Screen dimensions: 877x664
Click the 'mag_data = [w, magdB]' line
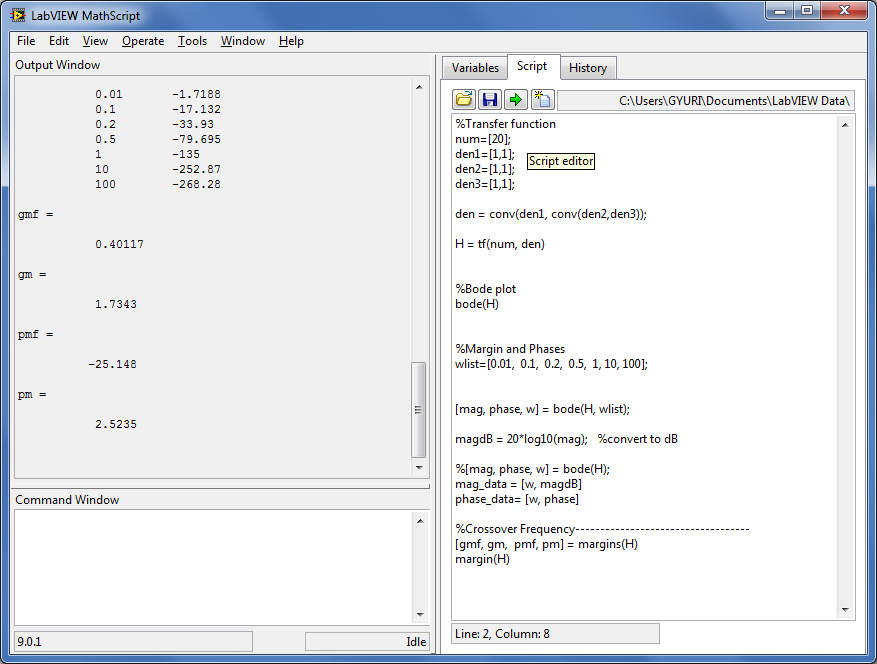[x=518, y=484]
